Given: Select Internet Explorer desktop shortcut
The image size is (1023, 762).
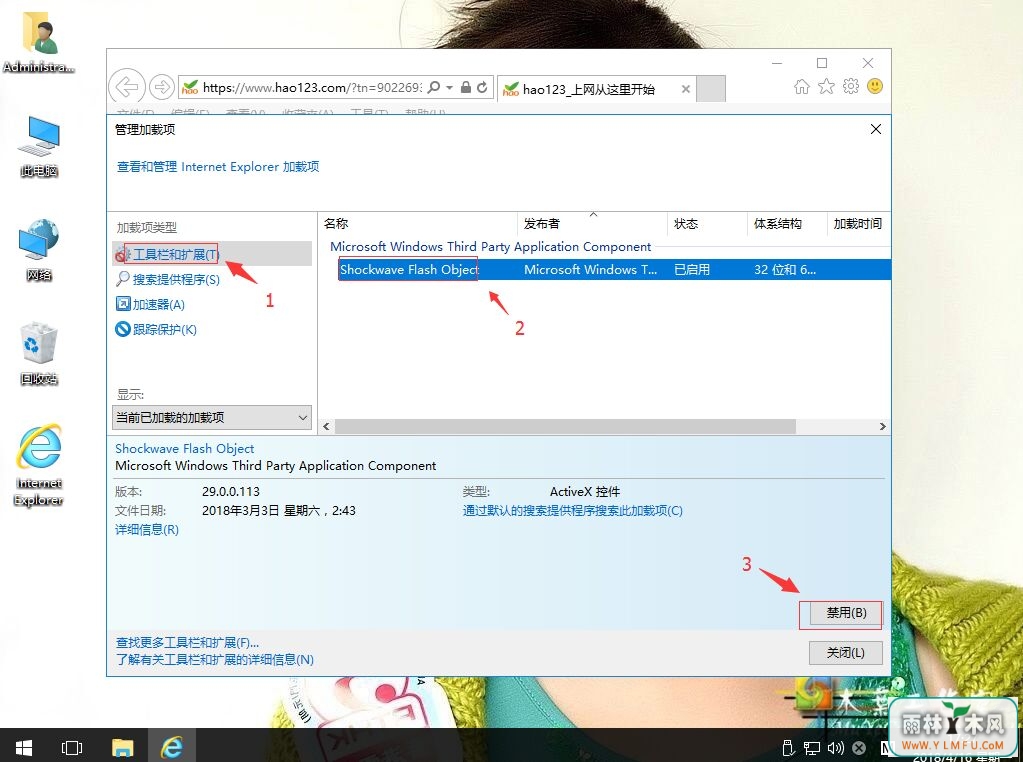Looking at the screenshot, I should coord(39,465).
